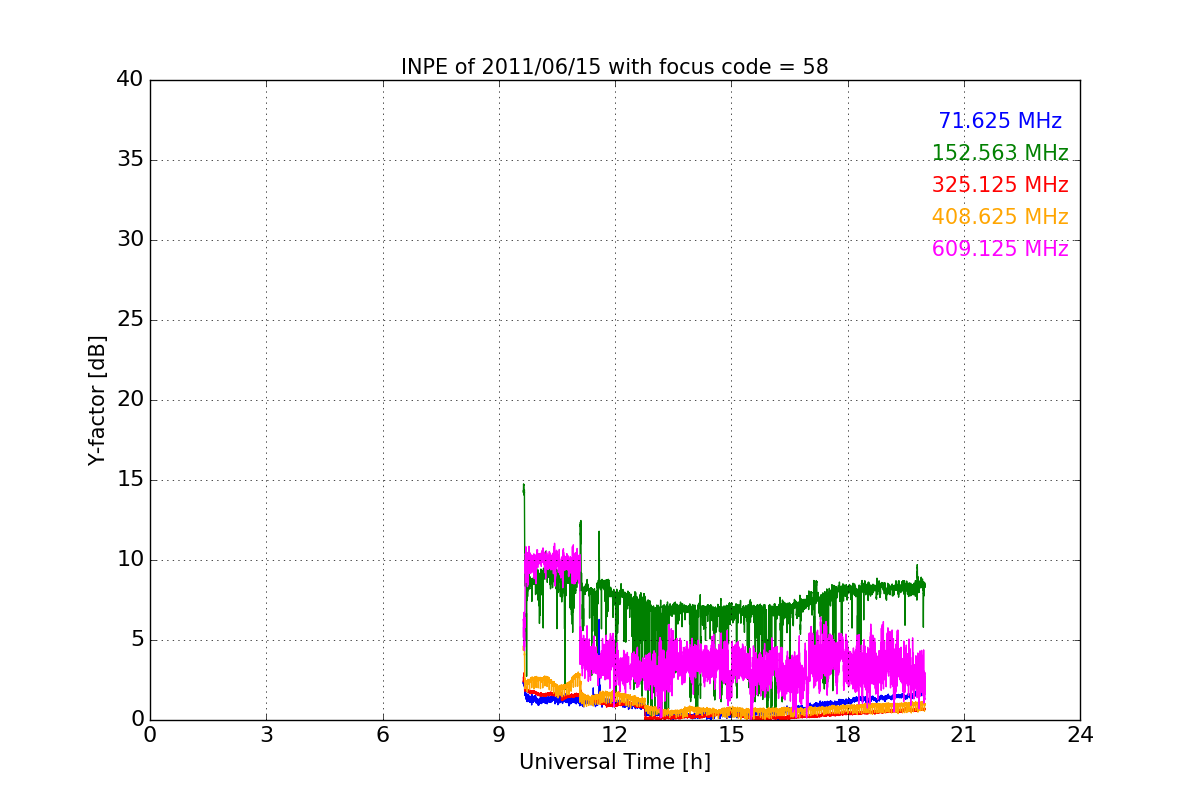Click the y-axis tick label 20
This screenshot has height=800, width=1200.
[x=130, y=400]
